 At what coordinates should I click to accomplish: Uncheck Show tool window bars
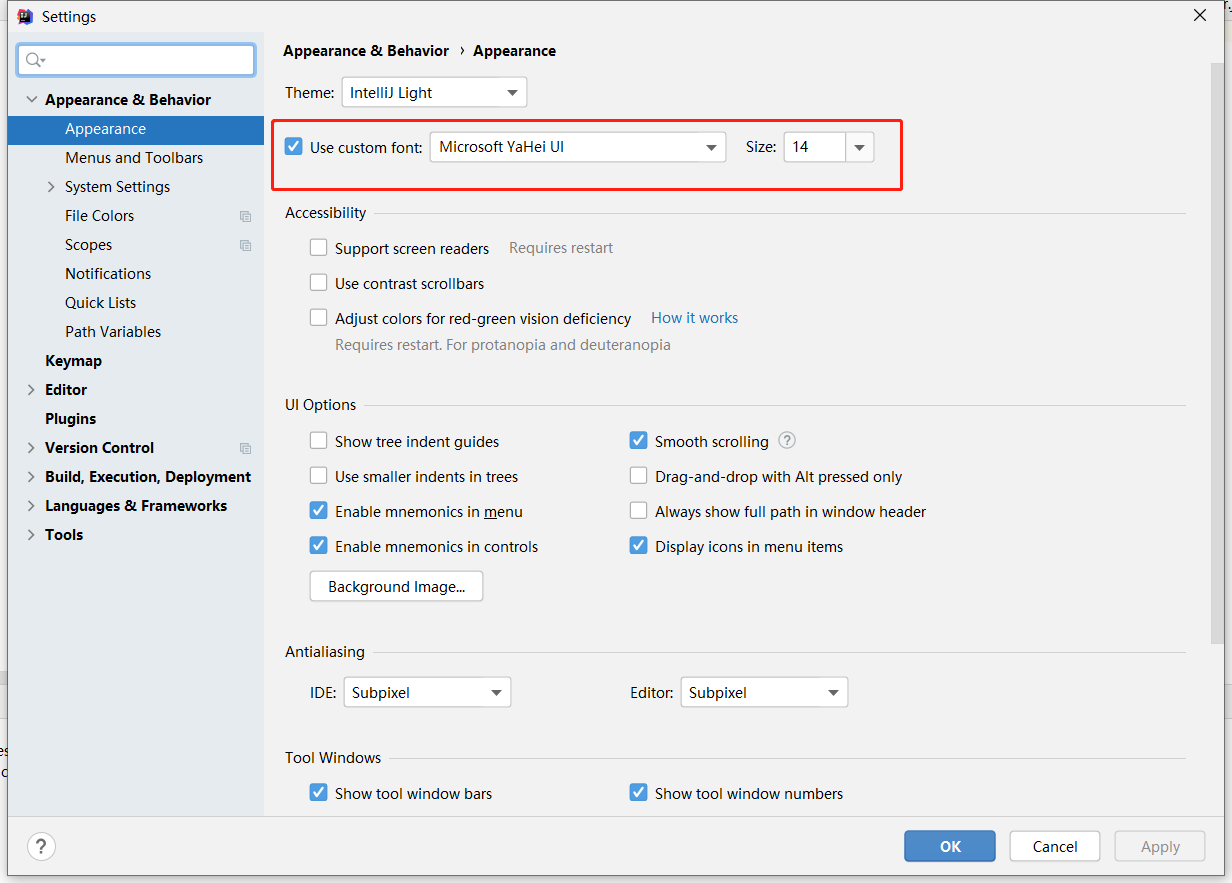tap(319, 793)
